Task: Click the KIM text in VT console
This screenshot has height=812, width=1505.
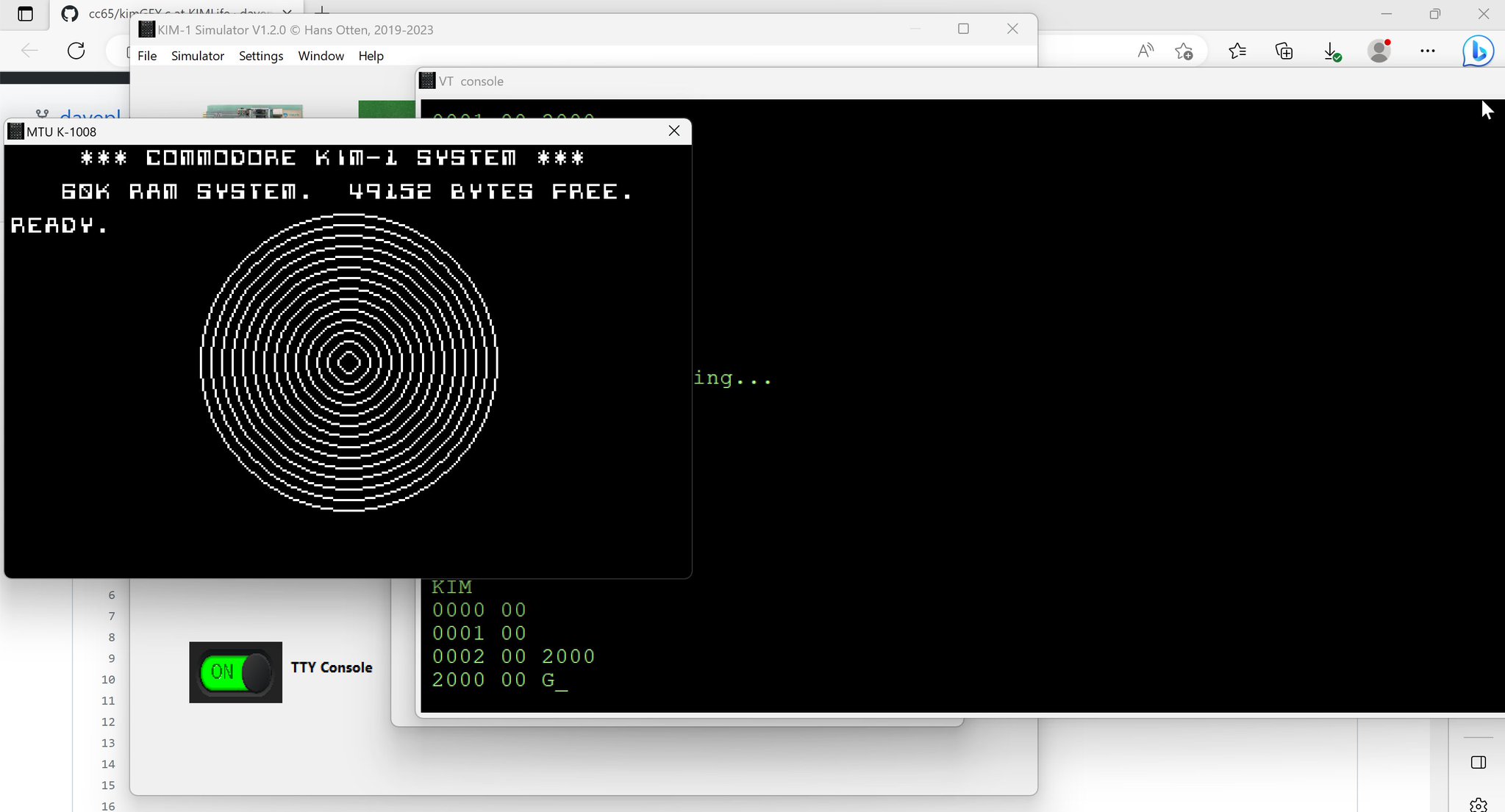Action: click(451, 587)
